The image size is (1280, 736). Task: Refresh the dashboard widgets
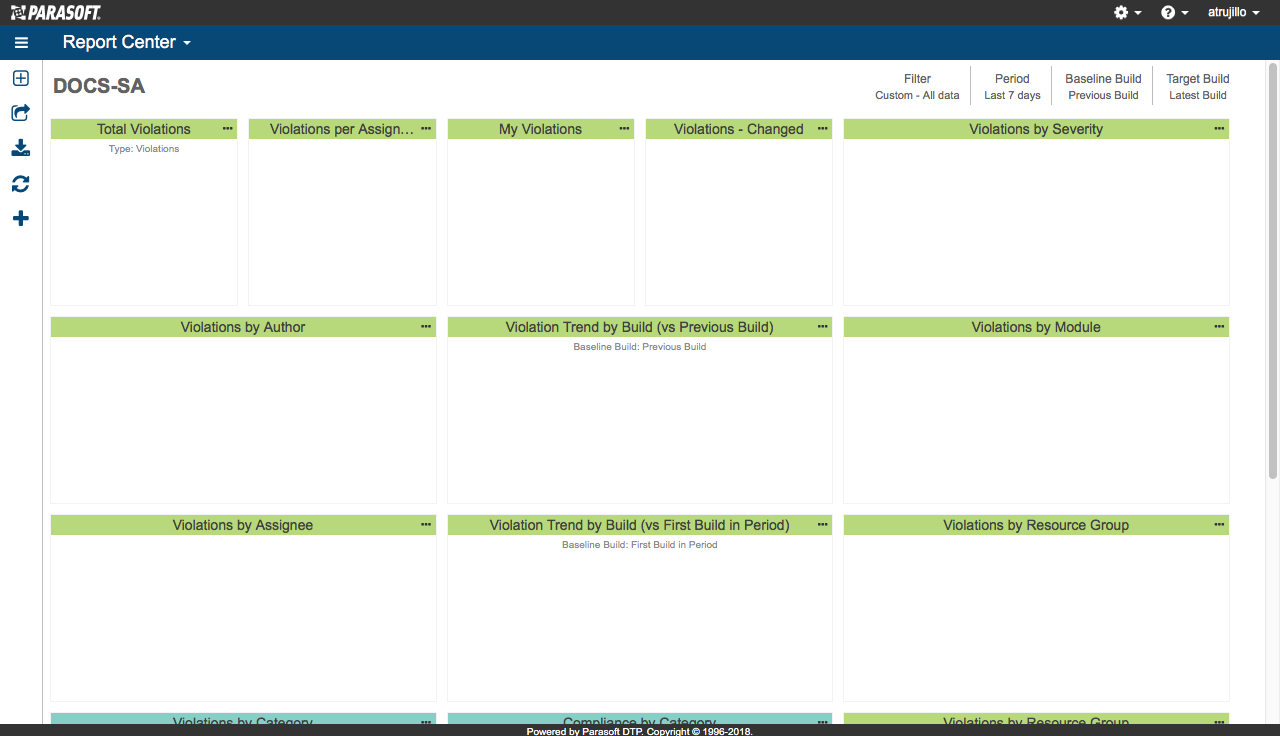coord(21,184)
